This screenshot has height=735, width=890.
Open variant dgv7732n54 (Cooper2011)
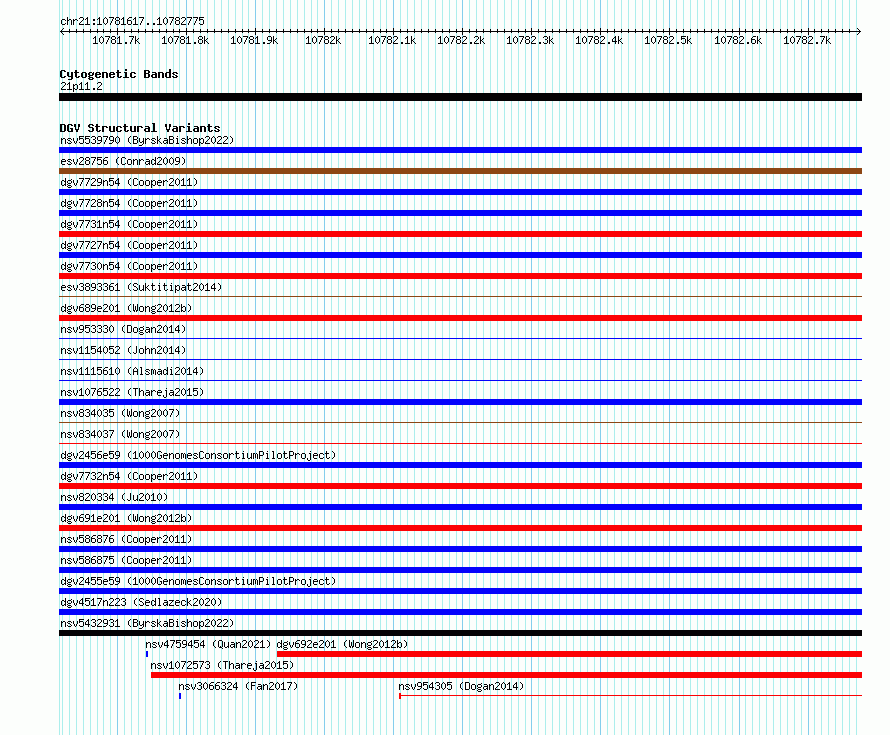129,476
